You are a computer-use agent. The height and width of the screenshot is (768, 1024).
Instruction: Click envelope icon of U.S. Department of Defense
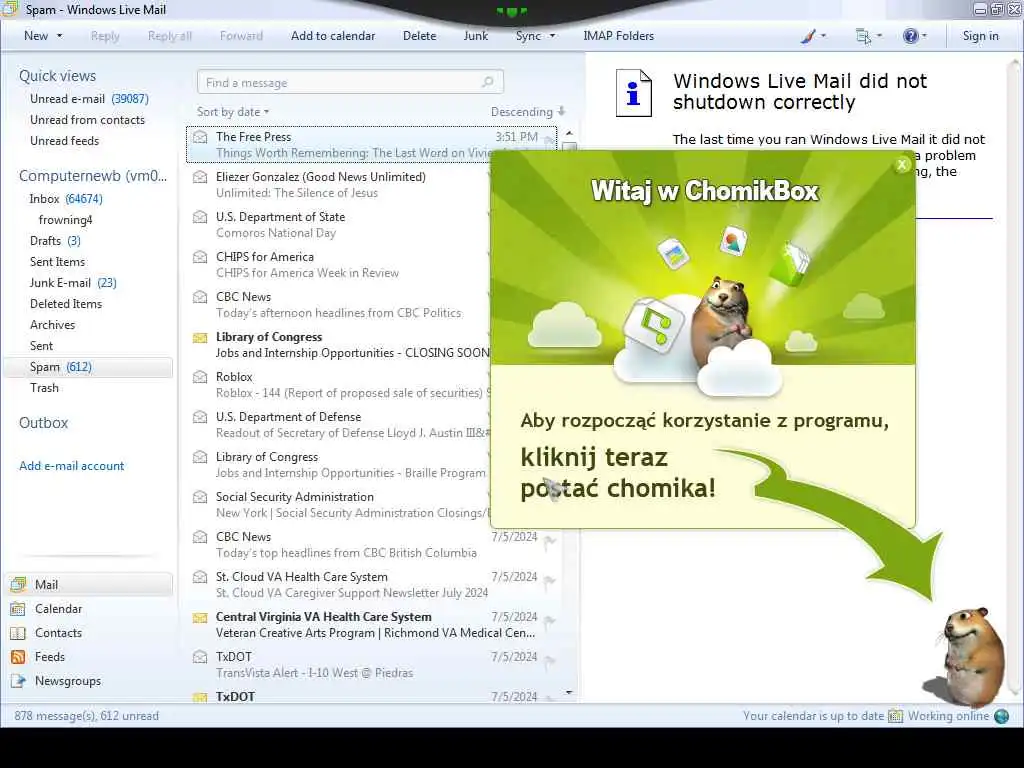point(200,417)
